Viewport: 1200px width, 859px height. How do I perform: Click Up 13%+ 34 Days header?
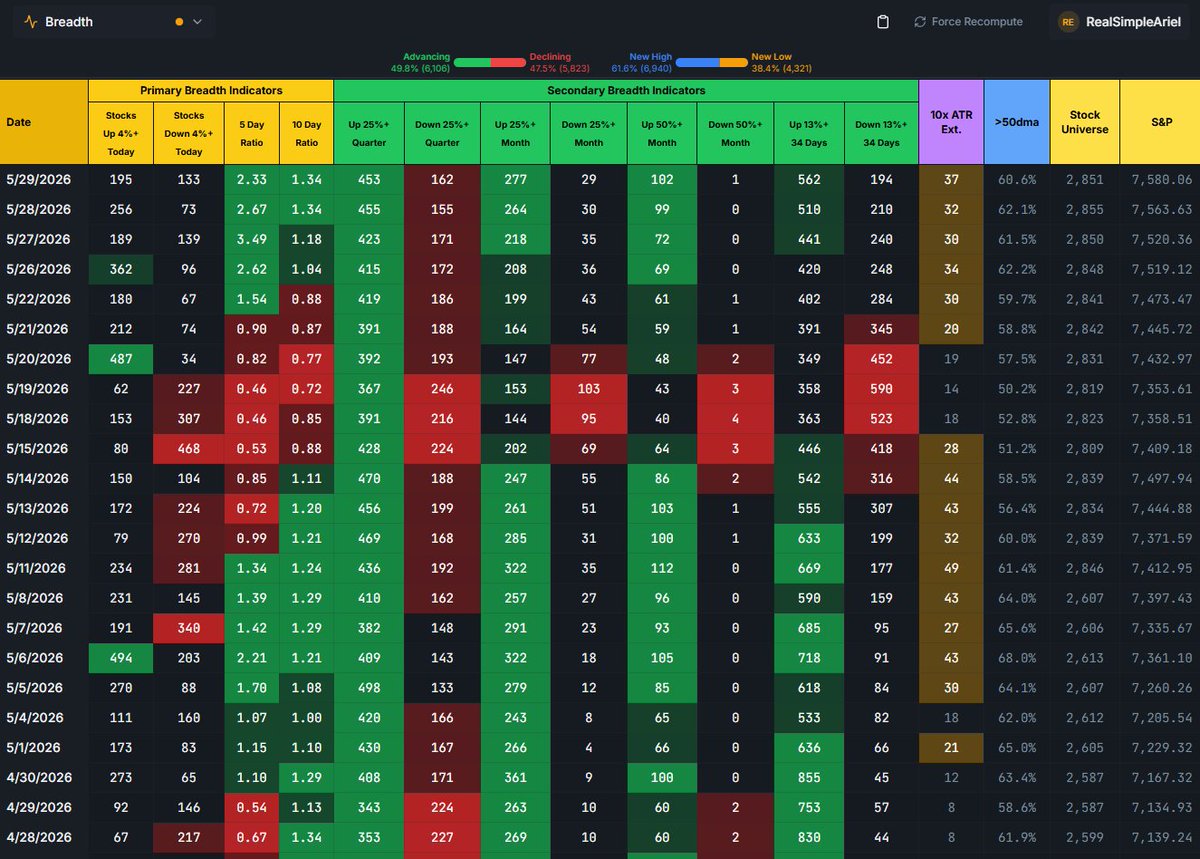[x=809, y=134]
